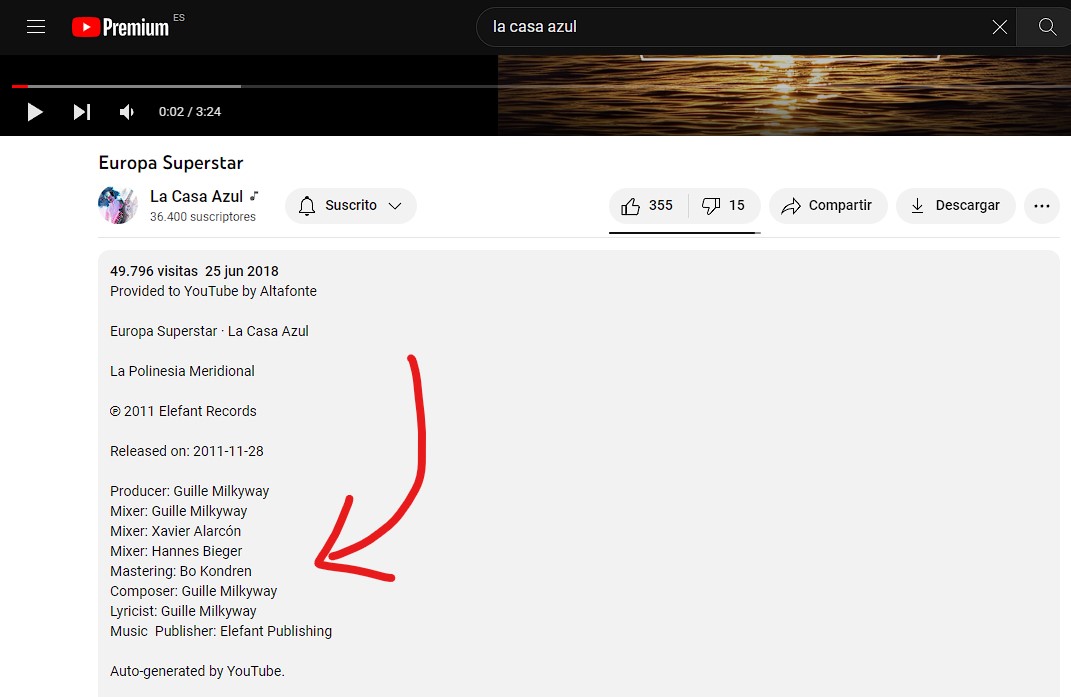1071x697 pixels.
Task: Click 'Europa Superstar · La Casa Azul' line
Action: point(209,331)
